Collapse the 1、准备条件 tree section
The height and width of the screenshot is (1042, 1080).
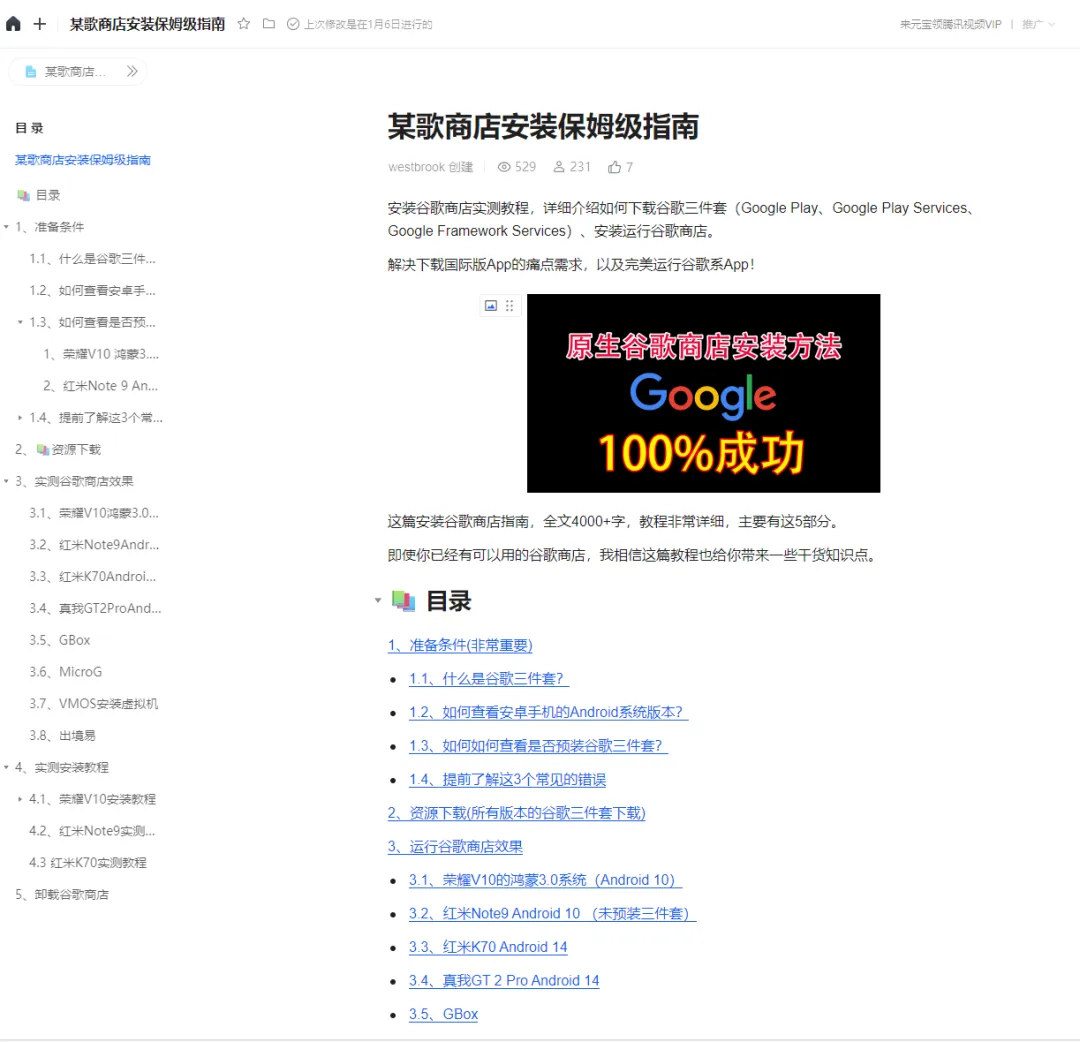[6, 227]
